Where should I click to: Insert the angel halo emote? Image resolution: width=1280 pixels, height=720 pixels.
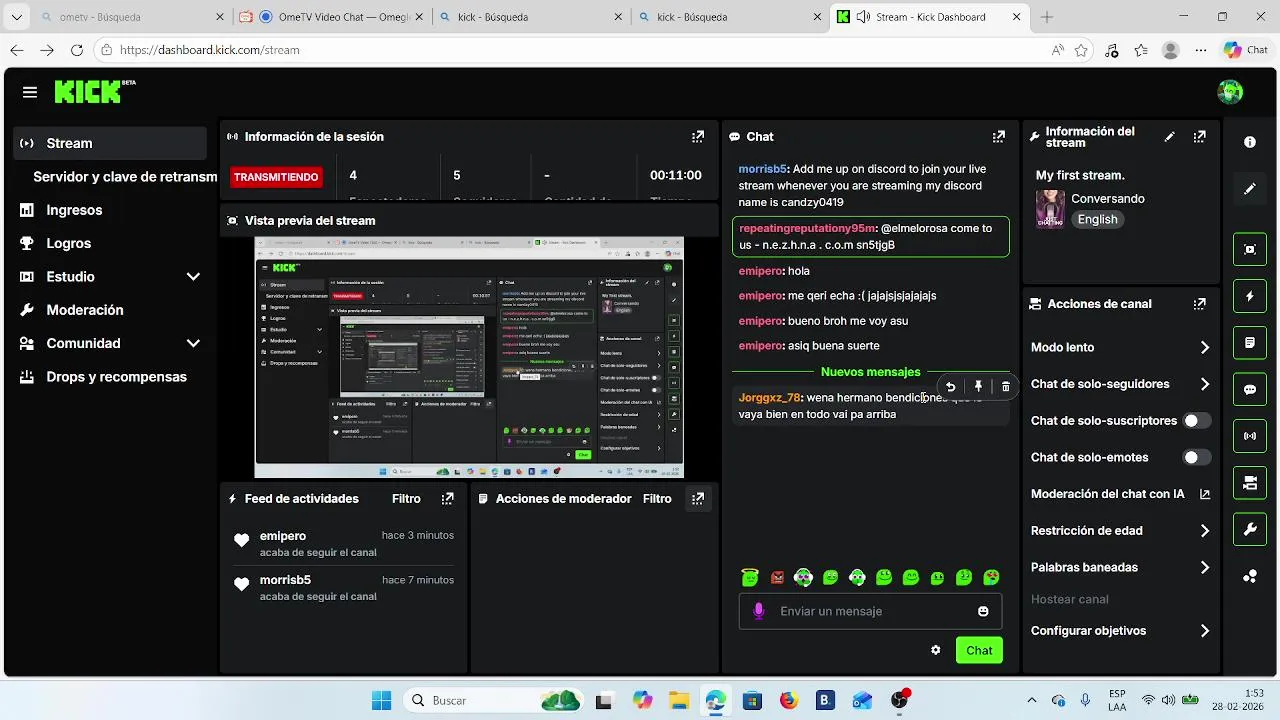pos(750,577)
